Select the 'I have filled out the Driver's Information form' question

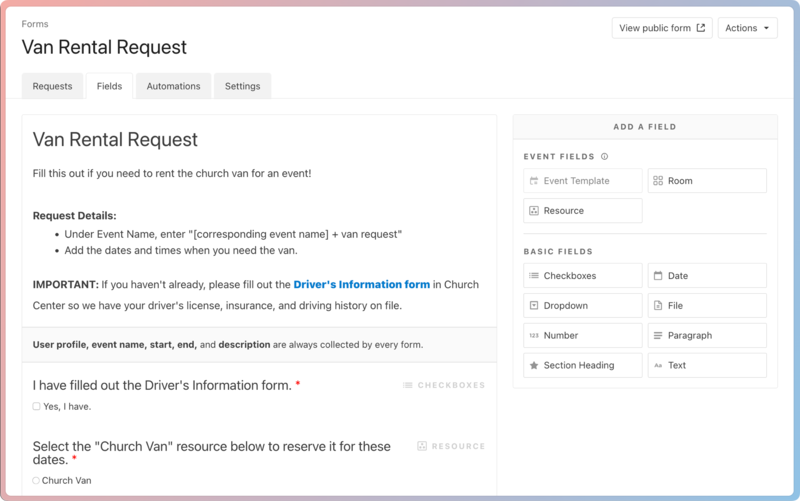pyautogui.click(x=162, y=385)
